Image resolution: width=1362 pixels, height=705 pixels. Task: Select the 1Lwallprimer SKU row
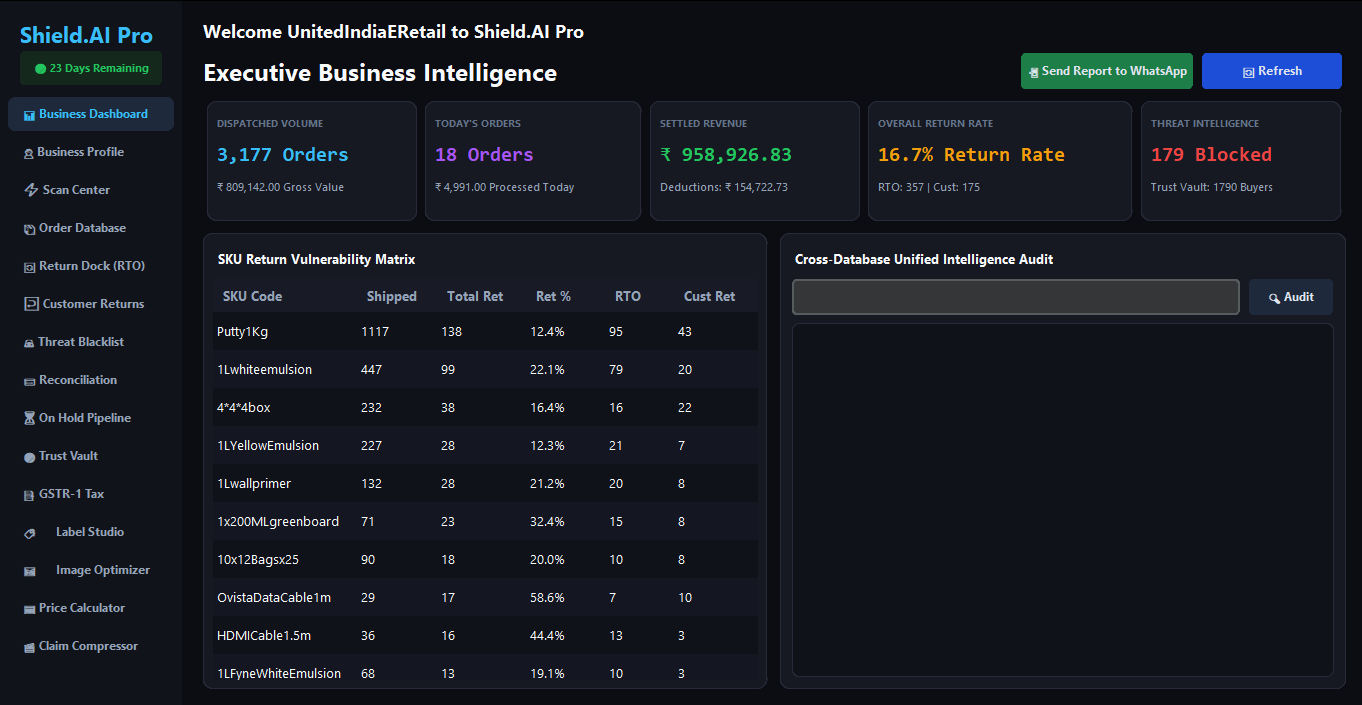484,483
